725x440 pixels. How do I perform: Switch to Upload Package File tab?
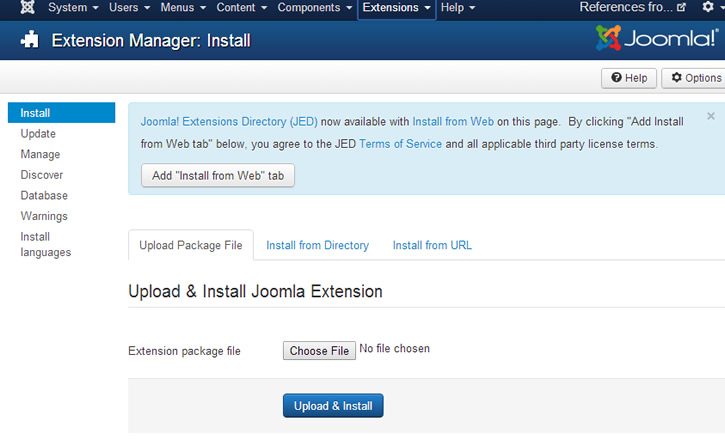coord(191,245)
